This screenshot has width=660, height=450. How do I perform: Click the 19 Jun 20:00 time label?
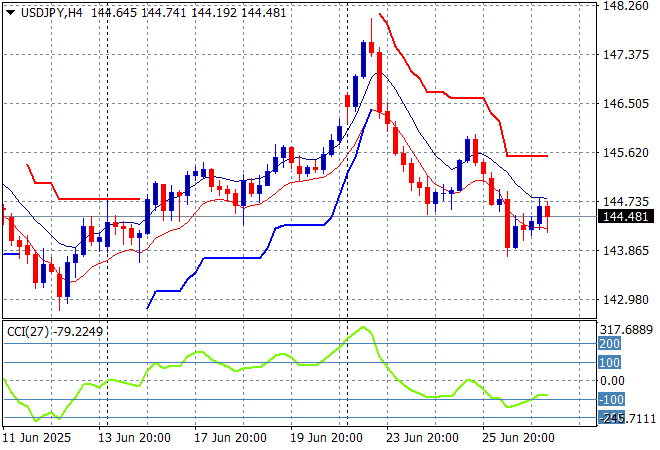coord(326,438)
